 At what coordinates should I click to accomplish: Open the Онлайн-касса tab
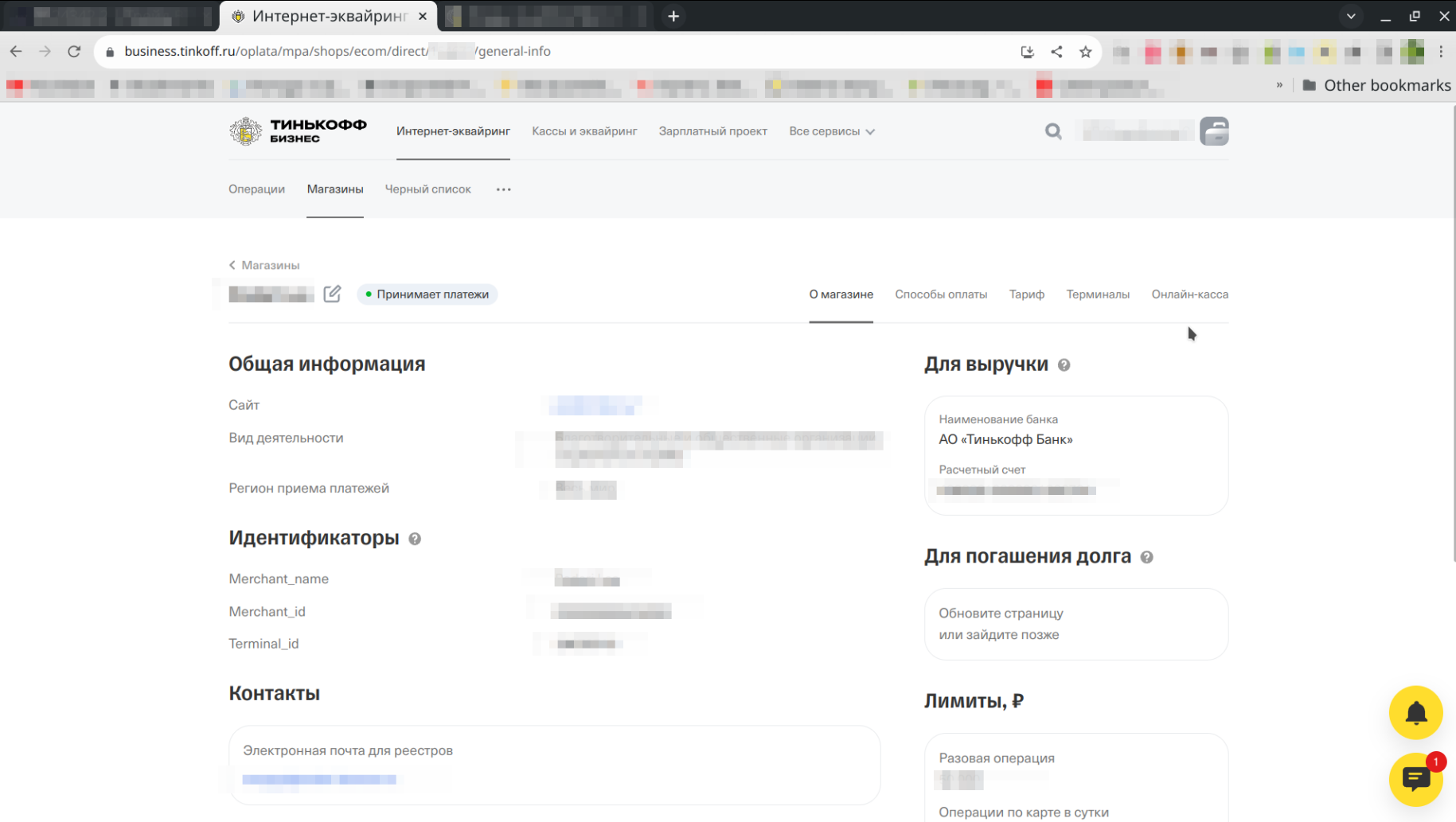tap(1190, 294)
